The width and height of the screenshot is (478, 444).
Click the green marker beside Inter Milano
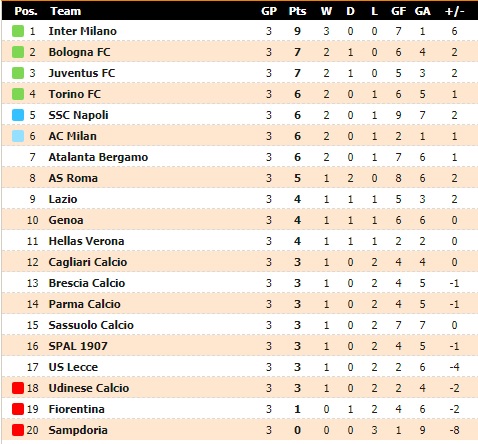point(18,31)
